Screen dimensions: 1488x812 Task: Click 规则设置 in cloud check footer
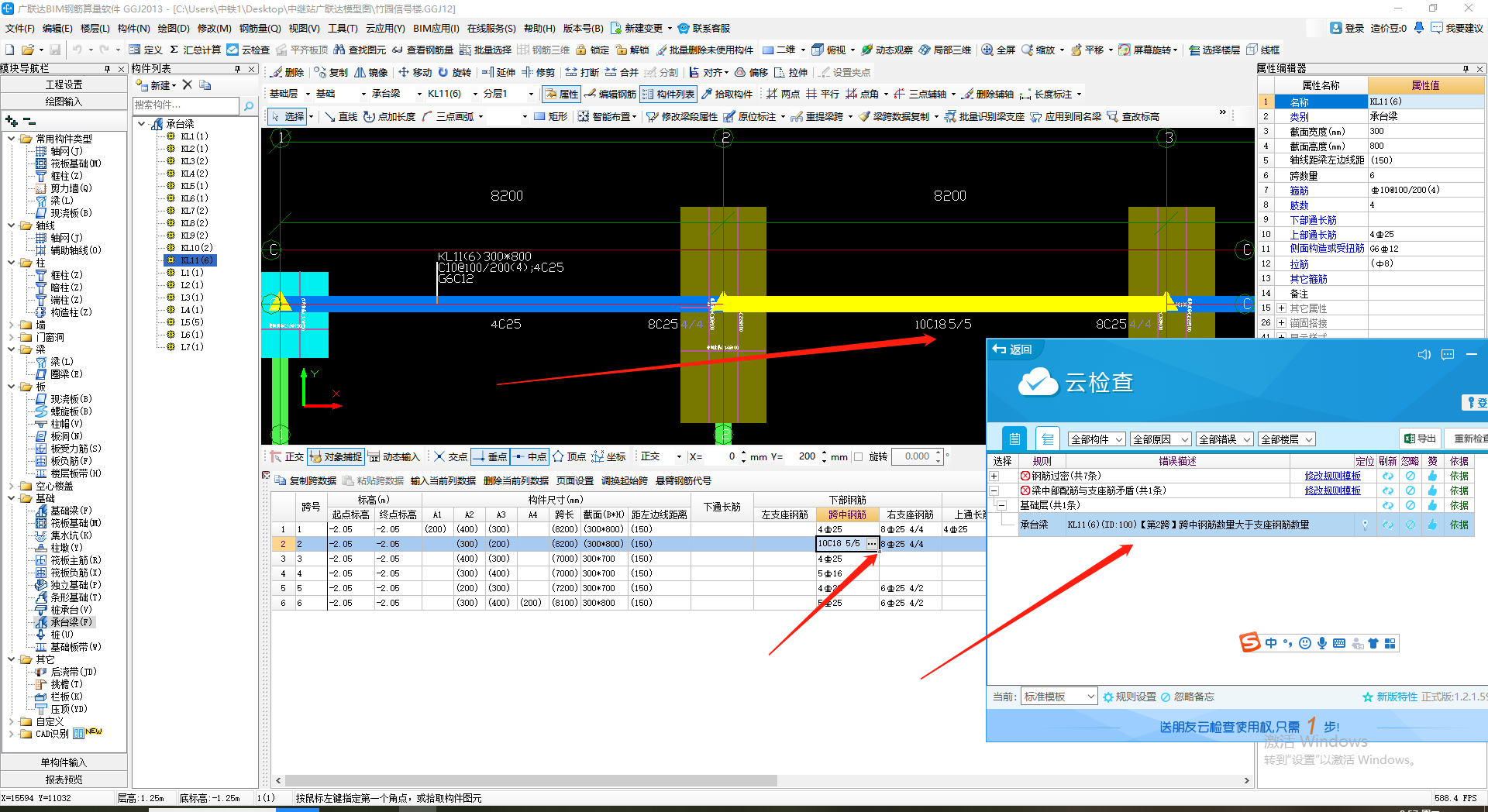pos(1129,697)
